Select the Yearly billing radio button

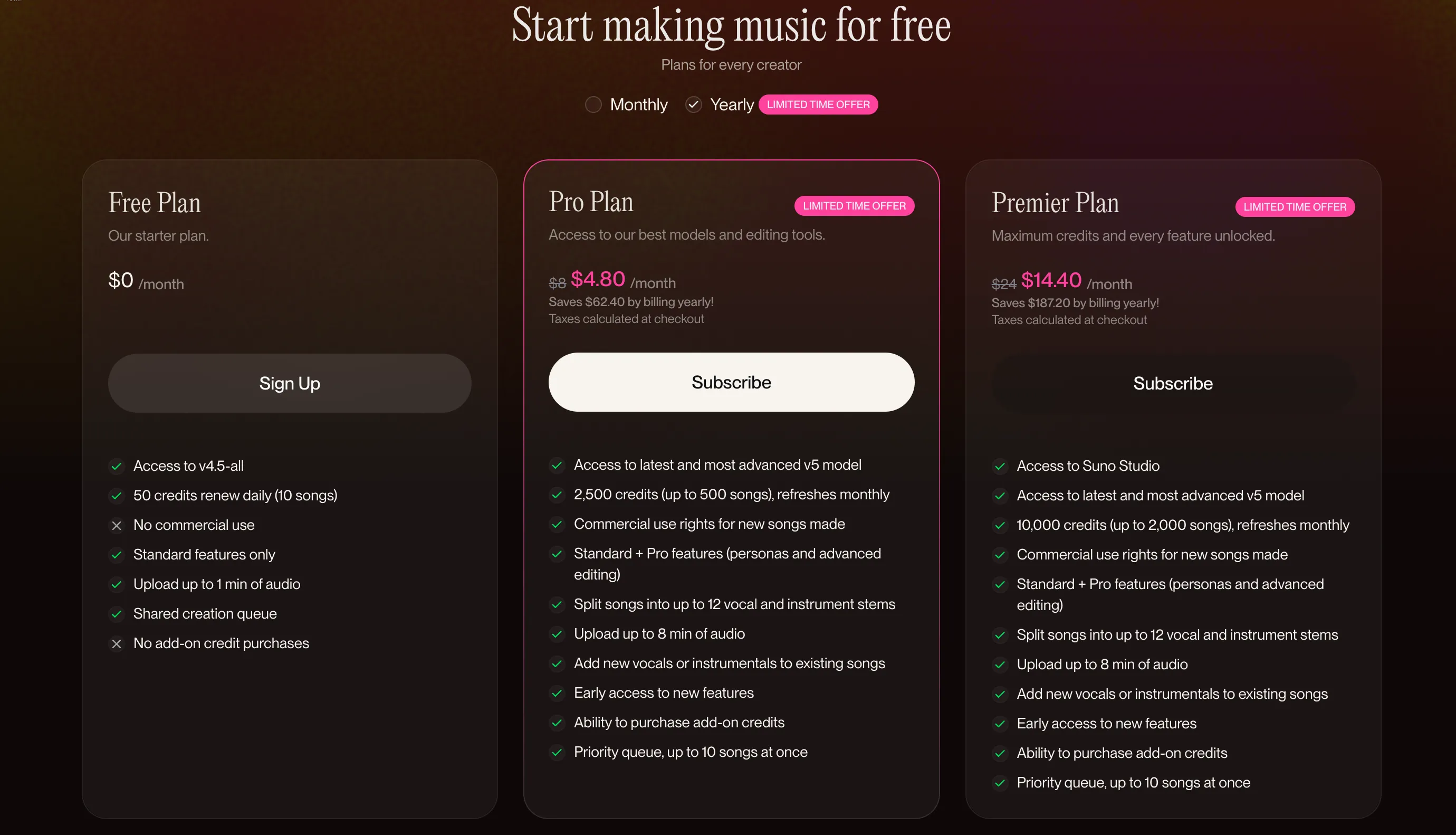693,105
